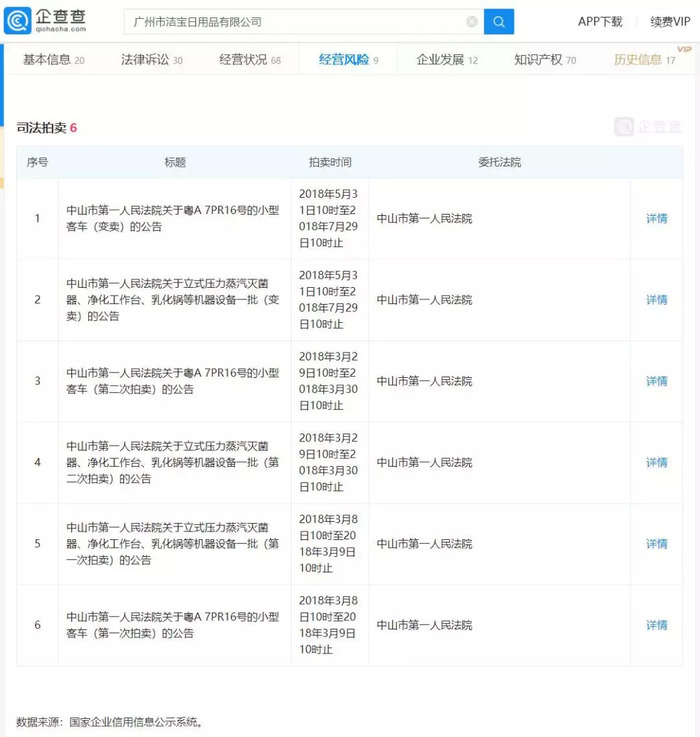Open 详情 for row 4 auction

(656, 463)
